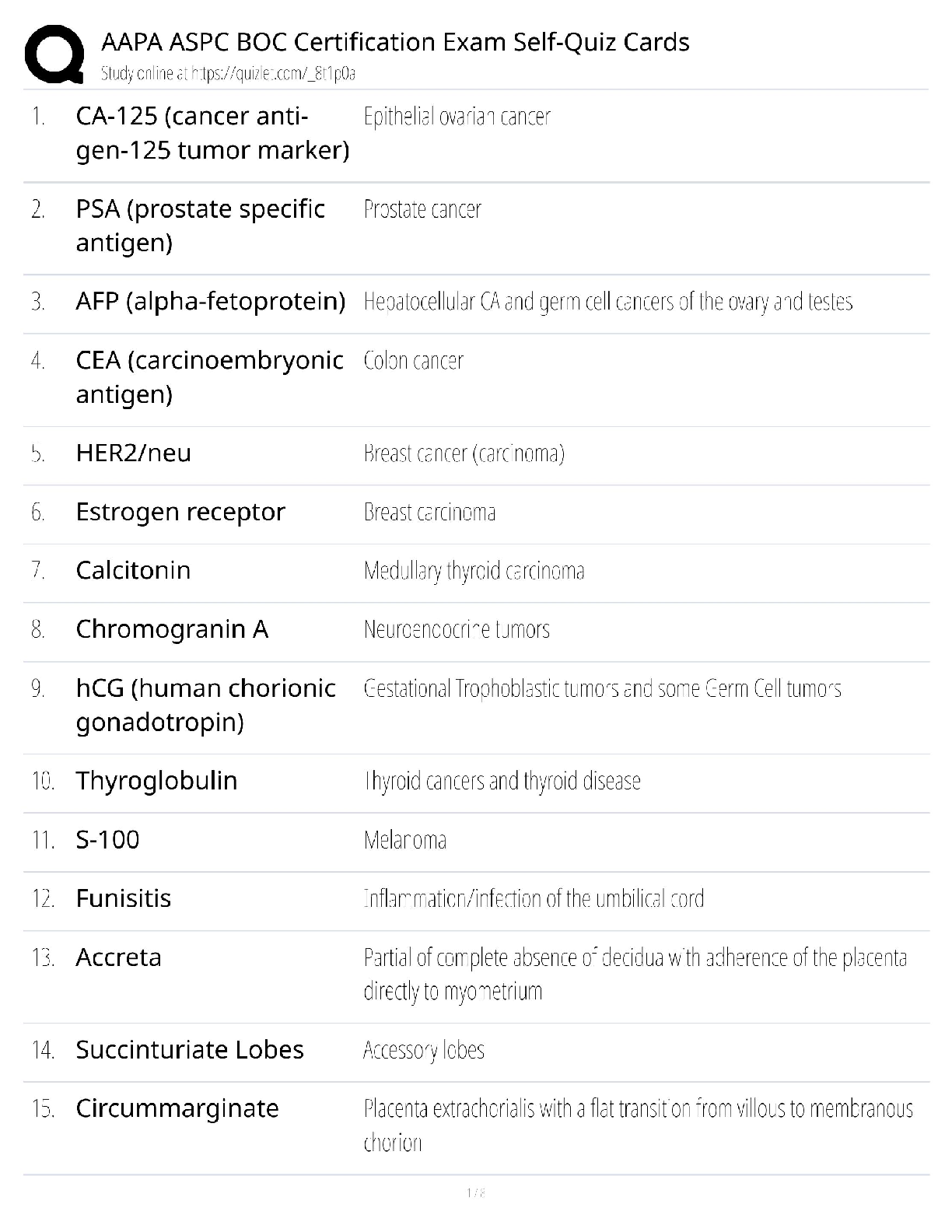Select the HER2/neu term
The image size is (952, 1232).
pos(133,453)
